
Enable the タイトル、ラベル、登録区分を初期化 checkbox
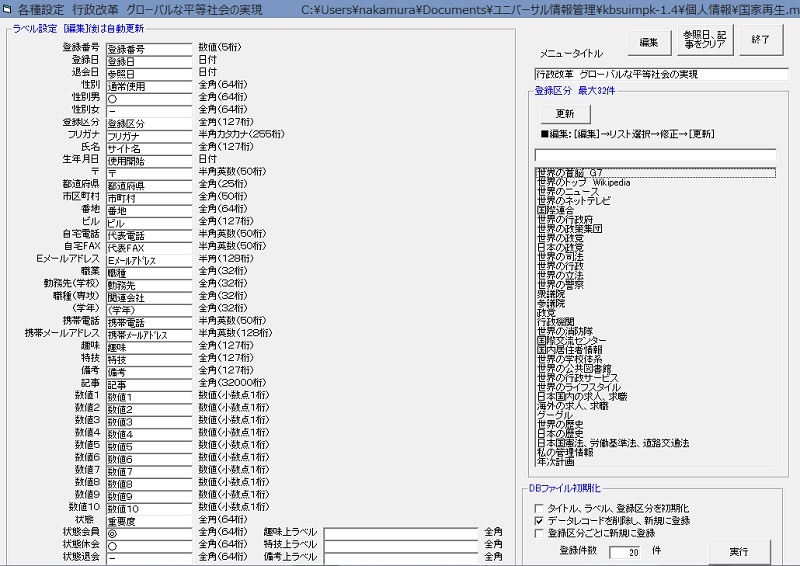coord(539,509)
